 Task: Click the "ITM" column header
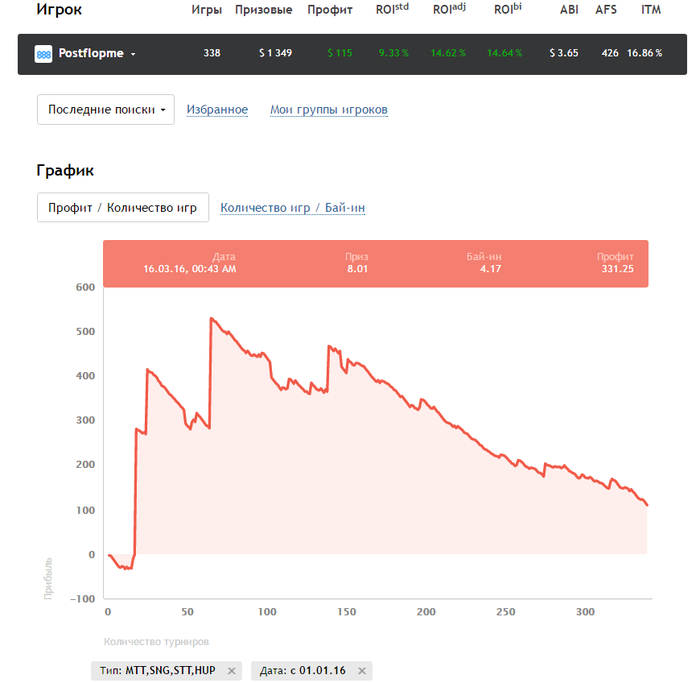point(651,10)
